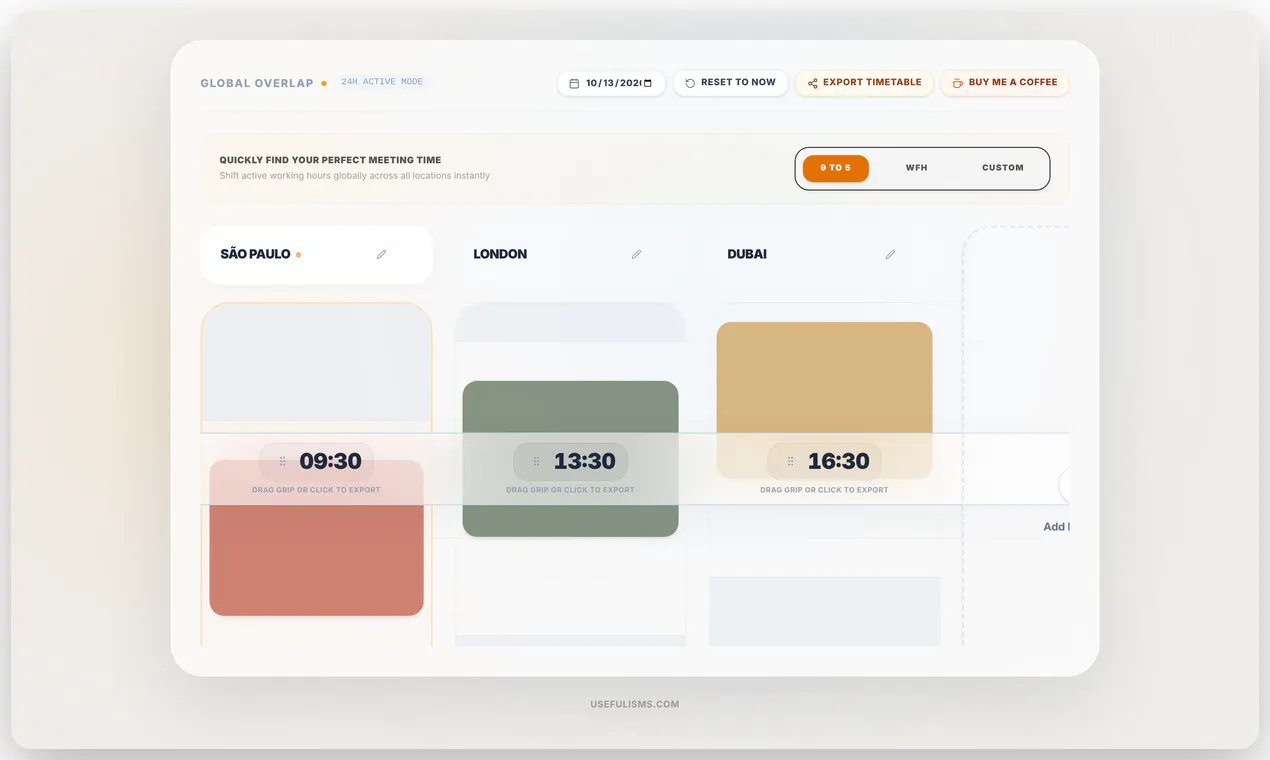Click the Dubai pencil edit icon
This screenshot has width=1270, height=760.
point(890,254)
